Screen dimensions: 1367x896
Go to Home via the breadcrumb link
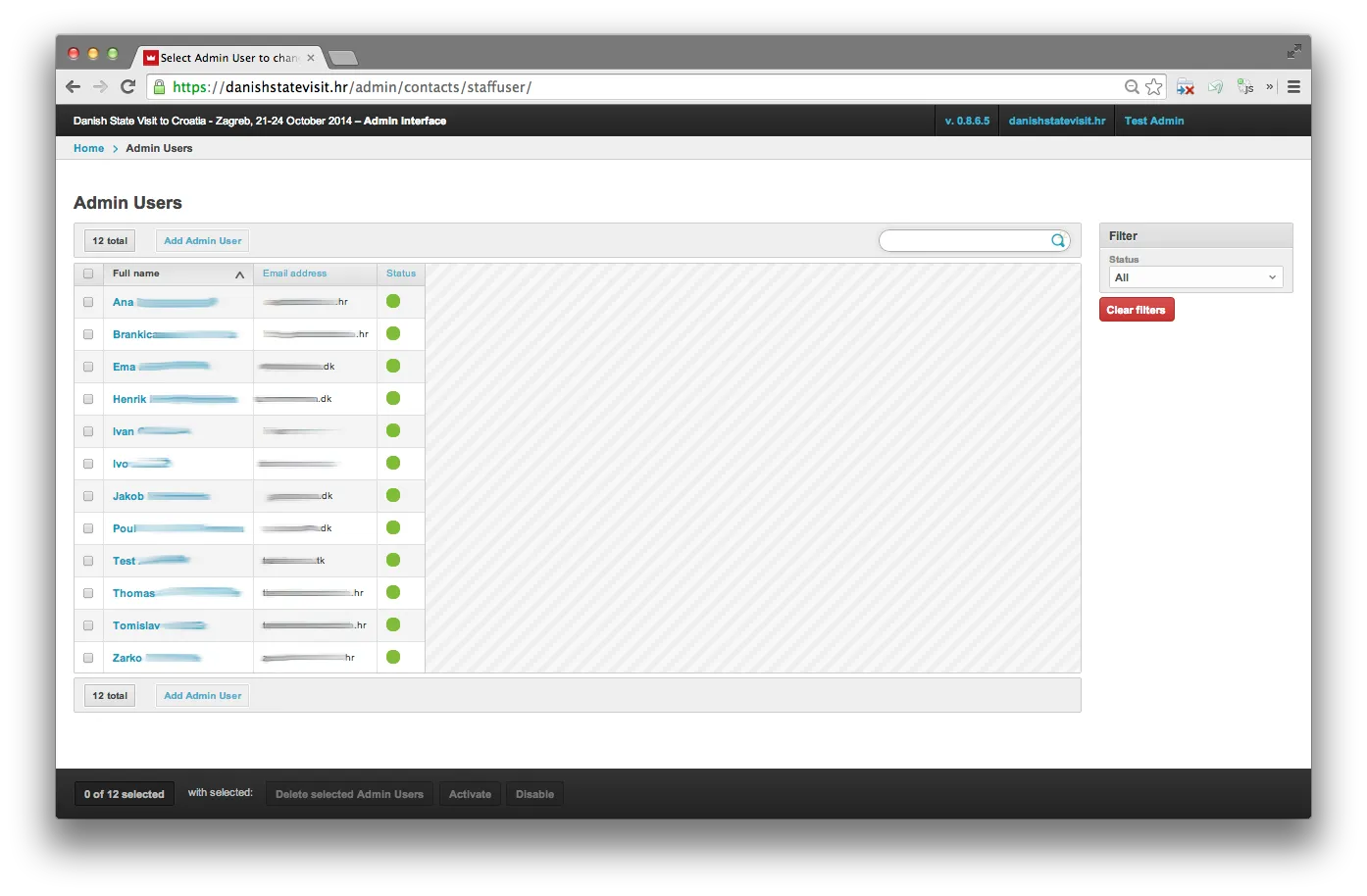pos(88,149)
